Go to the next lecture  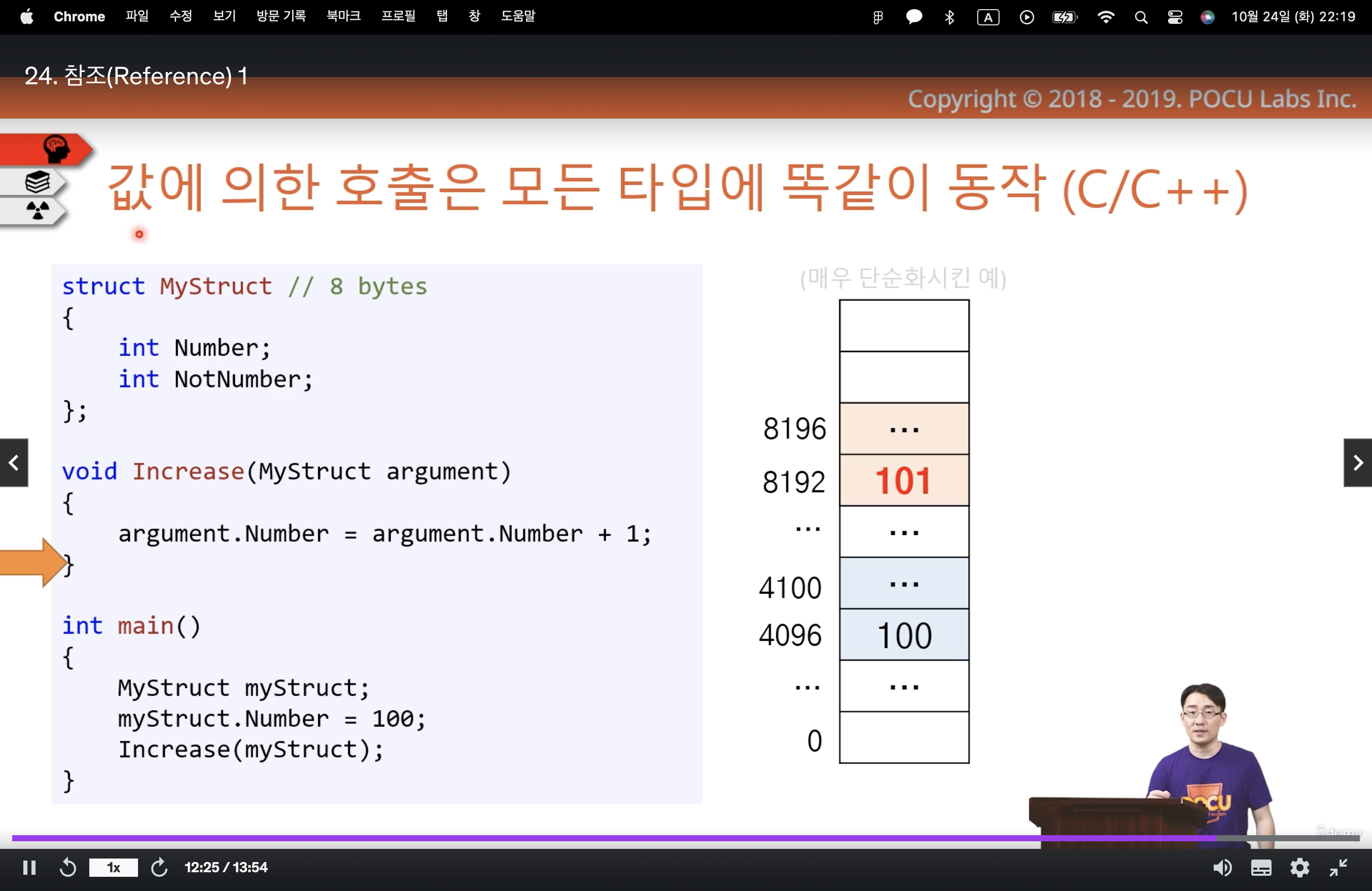click(1358, 462)
